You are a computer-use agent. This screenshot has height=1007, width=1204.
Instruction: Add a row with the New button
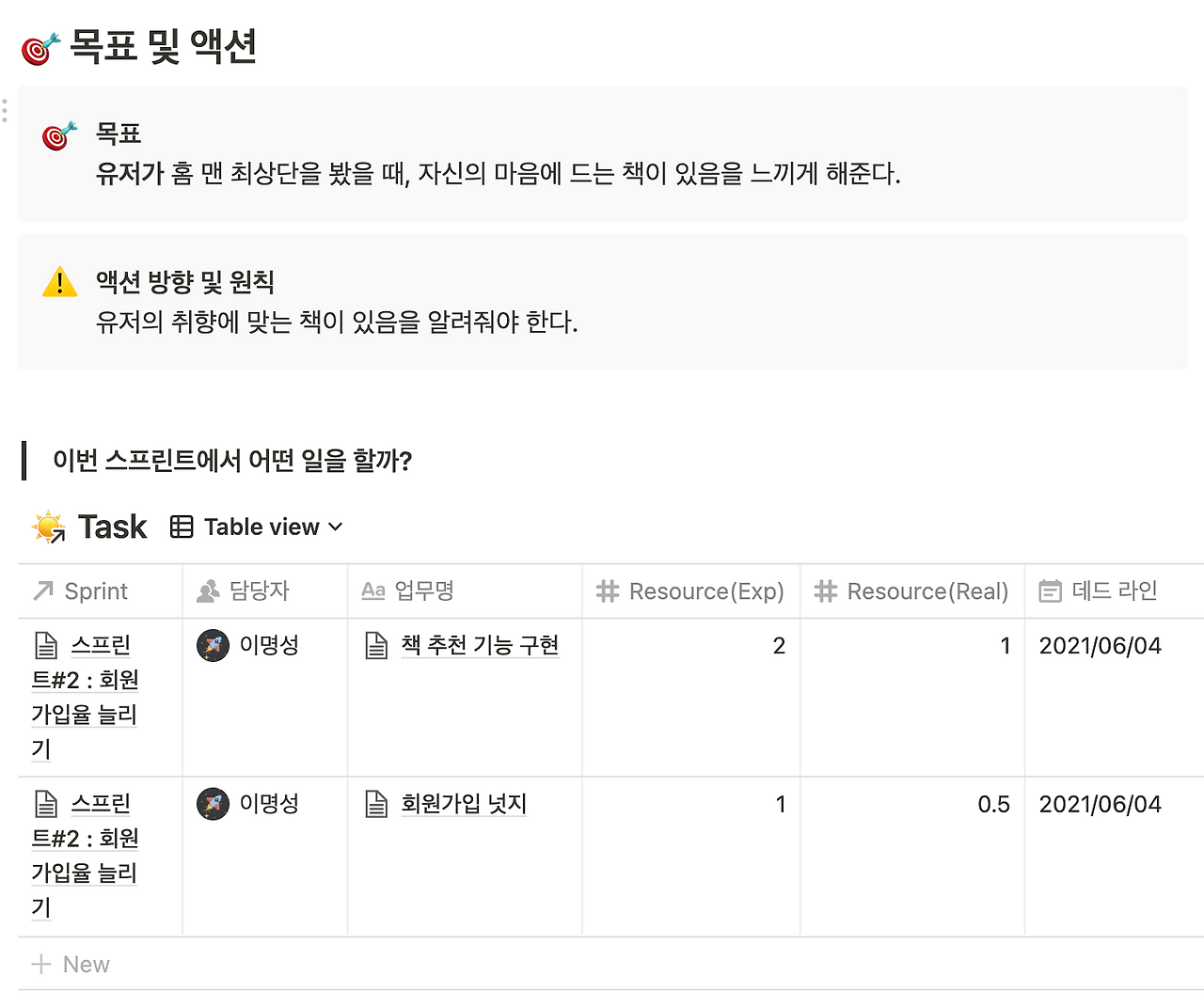pos(71,964)
